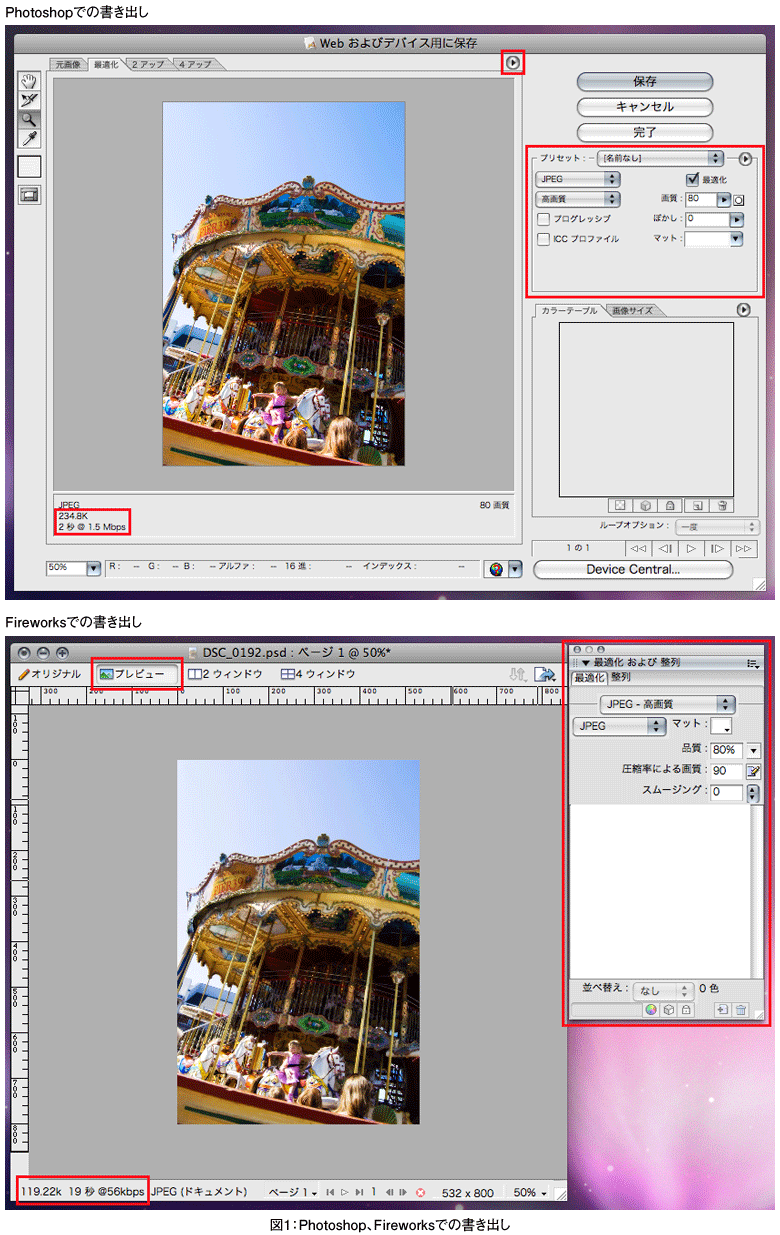This screenshot has height=1235, width=780.
Task: Click the 保存 button
Action: coord(645,82)
